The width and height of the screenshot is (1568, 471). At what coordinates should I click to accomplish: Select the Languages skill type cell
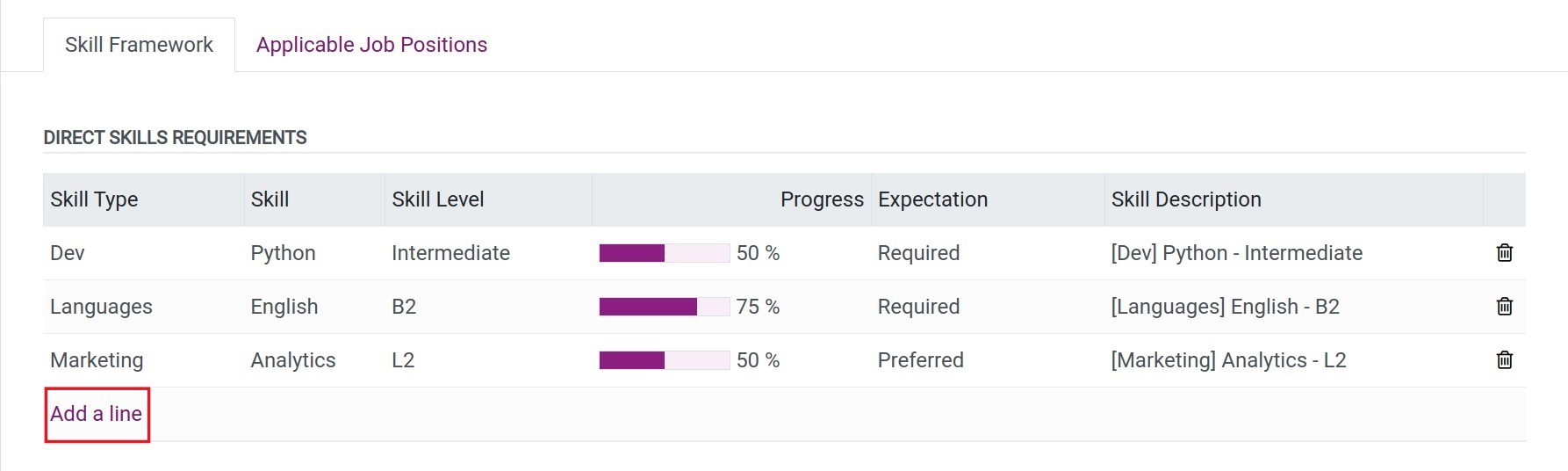point(101,307)
